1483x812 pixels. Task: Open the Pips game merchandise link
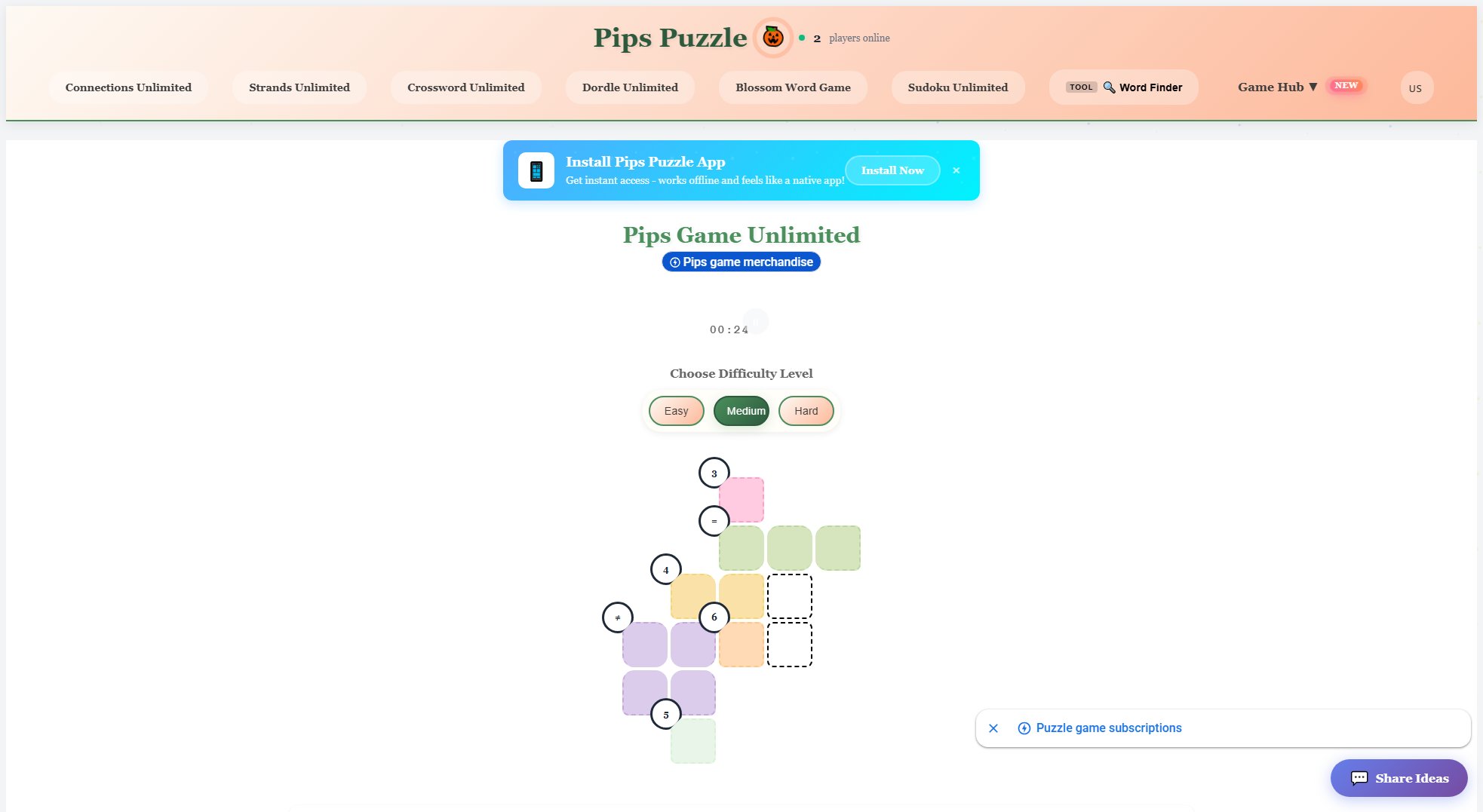741,262
